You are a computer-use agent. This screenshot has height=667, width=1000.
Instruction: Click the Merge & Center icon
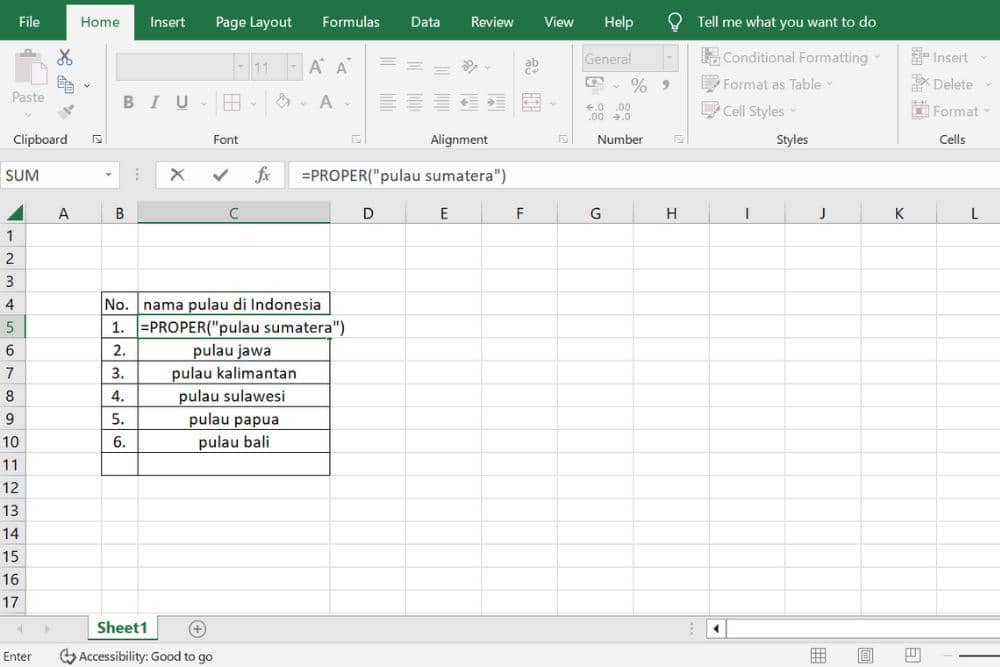pos(531,102)
